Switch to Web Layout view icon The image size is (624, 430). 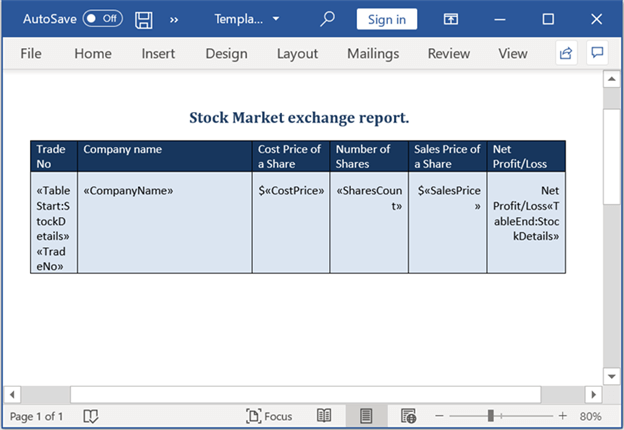408,415
